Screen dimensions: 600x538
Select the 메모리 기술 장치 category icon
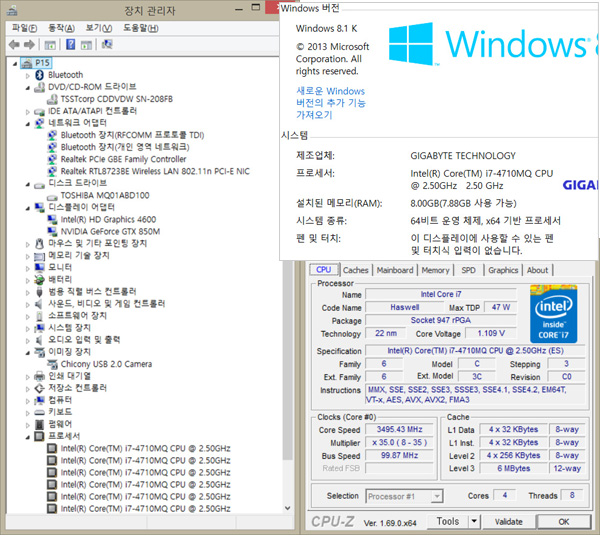[x=39, y=256]
